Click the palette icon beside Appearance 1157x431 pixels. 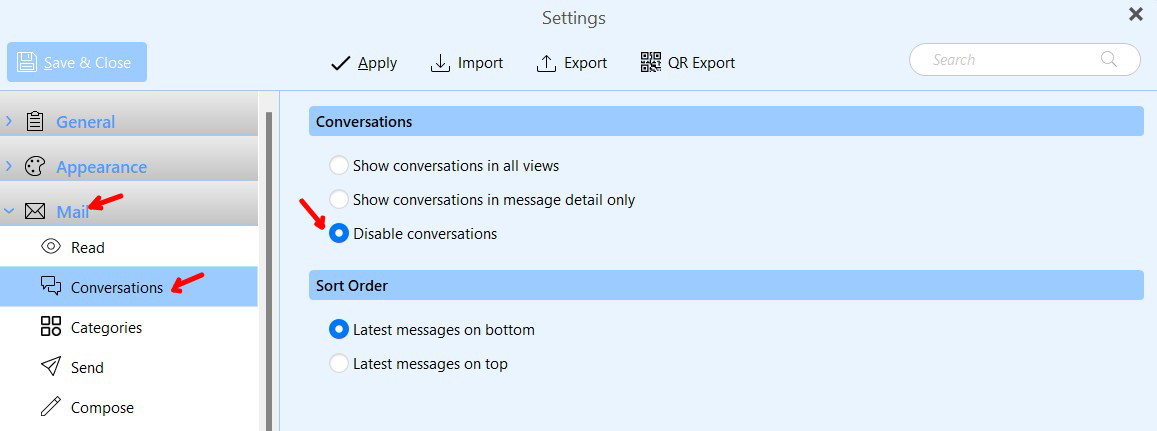pyautogui.click(x=35, y=167)
